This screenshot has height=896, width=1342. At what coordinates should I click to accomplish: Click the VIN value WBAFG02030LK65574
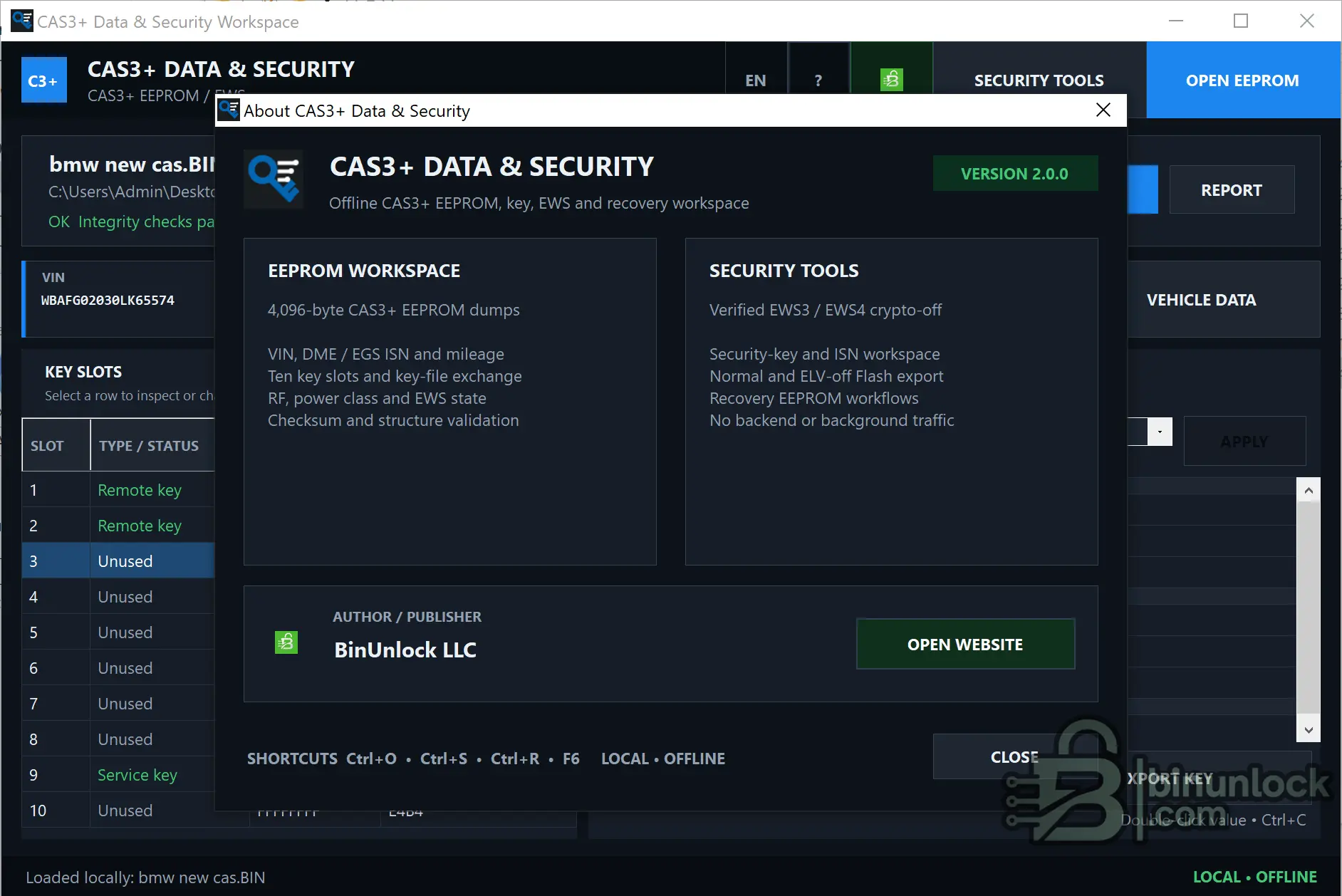click(x=108, y=300)
